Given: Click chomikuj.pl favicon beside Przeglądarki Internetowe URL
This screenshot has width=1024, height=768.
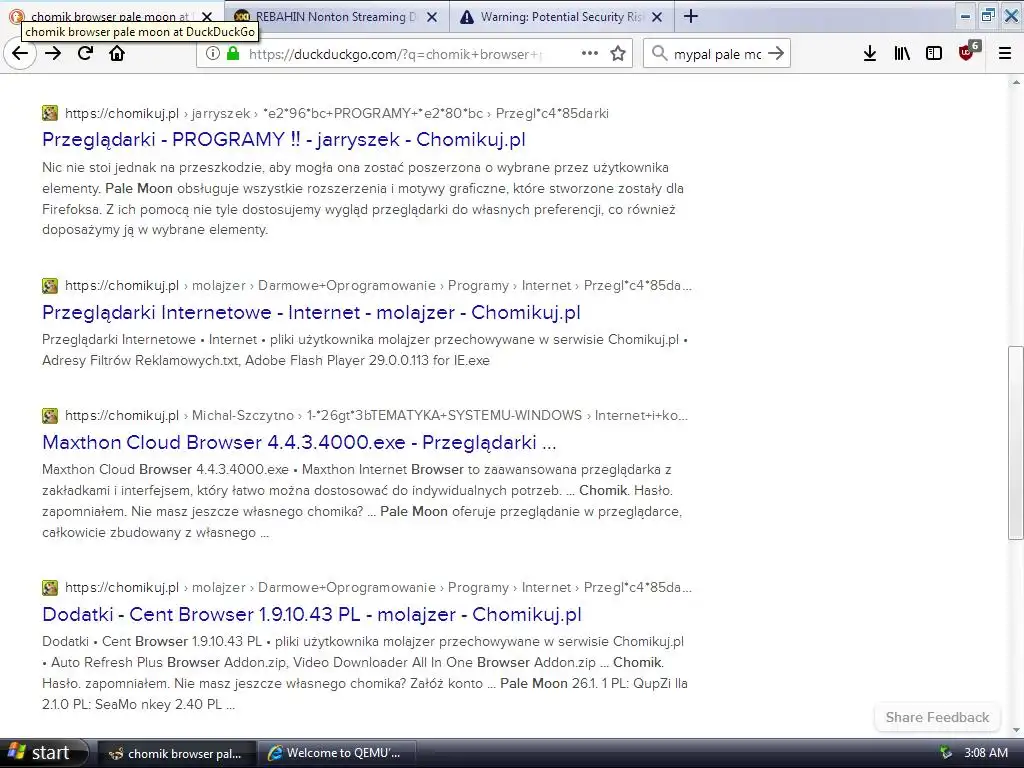Looking at the screenshot, I should tap(50, 285).
